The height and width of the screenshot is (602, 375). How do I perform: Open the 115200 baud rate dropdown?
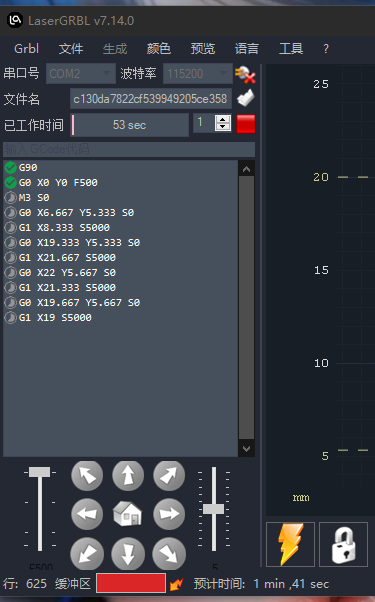[x=198, y=73]
